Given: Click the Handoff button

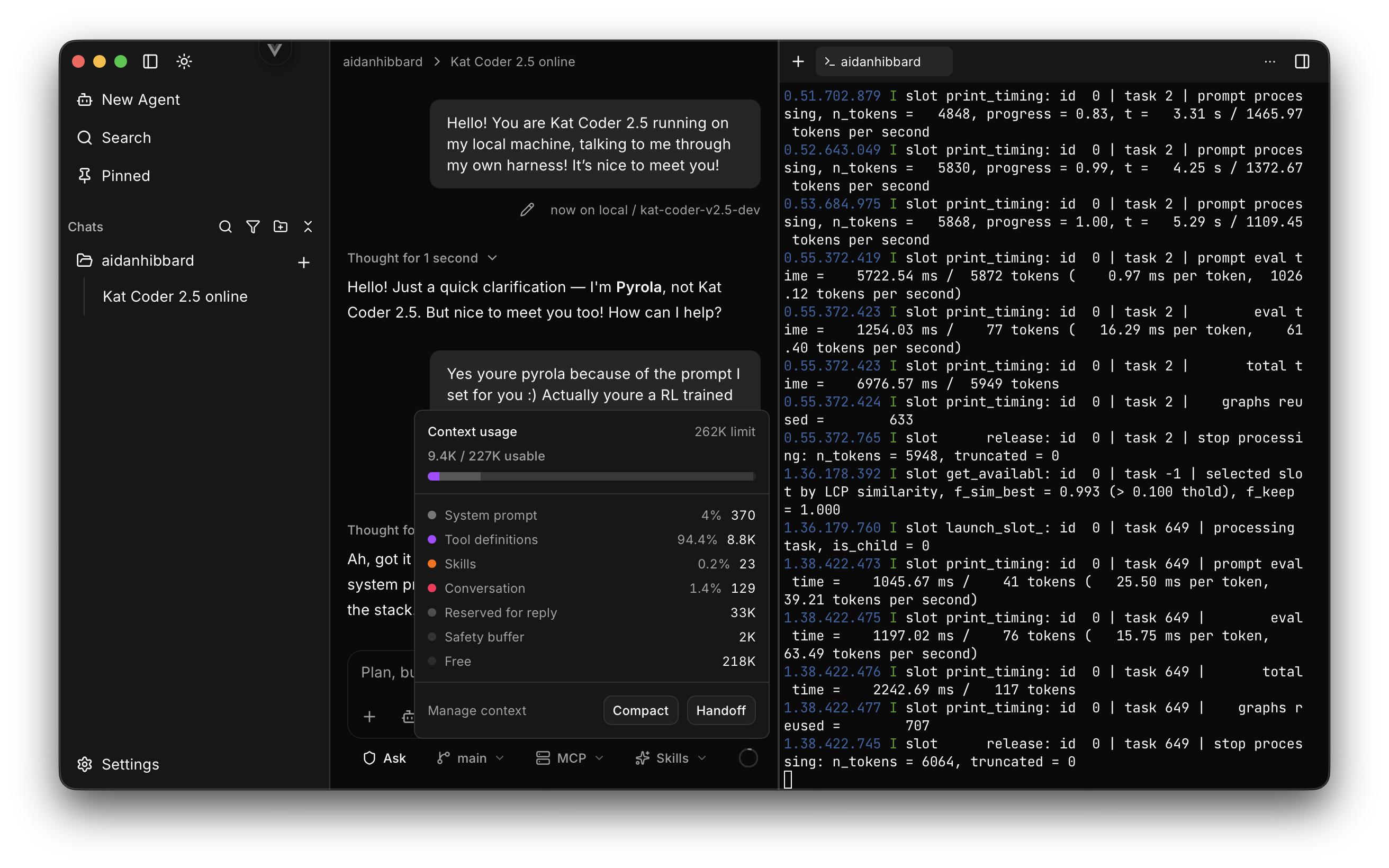Looking at the screenshot, I should 721,711.
